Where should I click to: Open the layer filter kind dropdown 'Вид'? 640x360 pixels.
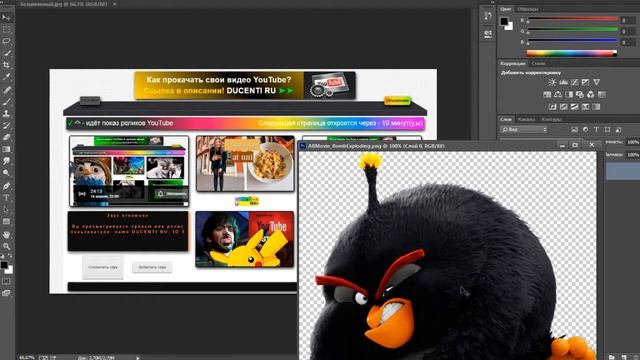(x=524, y=129)
